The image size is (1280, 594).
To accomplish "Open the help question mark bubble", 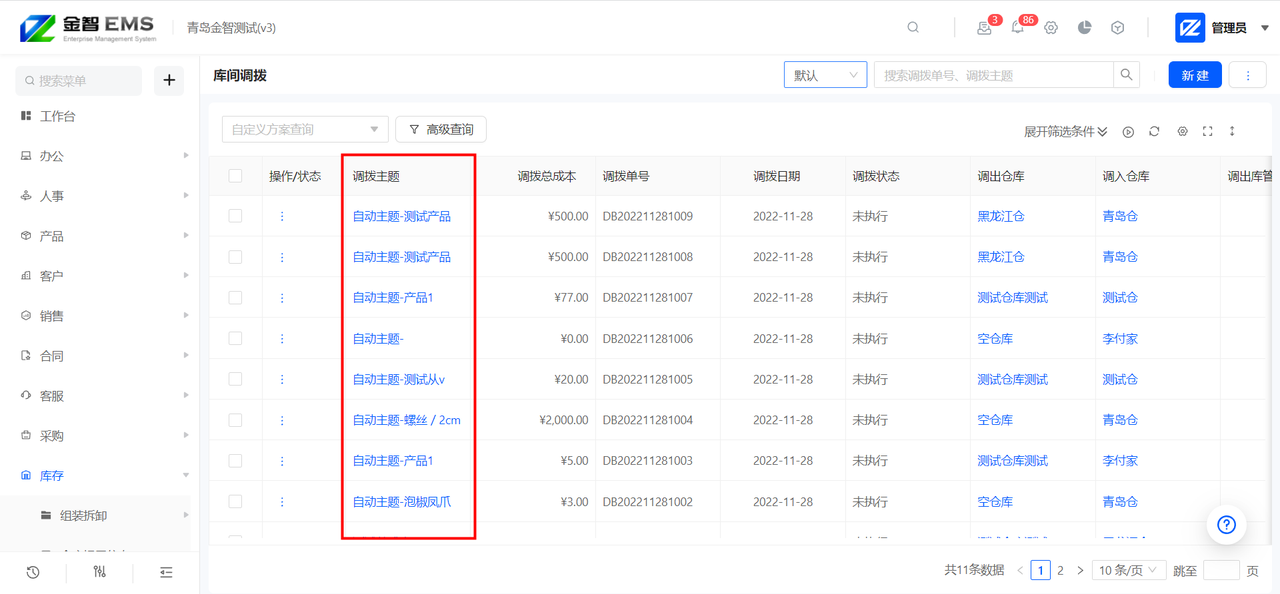I will pos(1227,524).
